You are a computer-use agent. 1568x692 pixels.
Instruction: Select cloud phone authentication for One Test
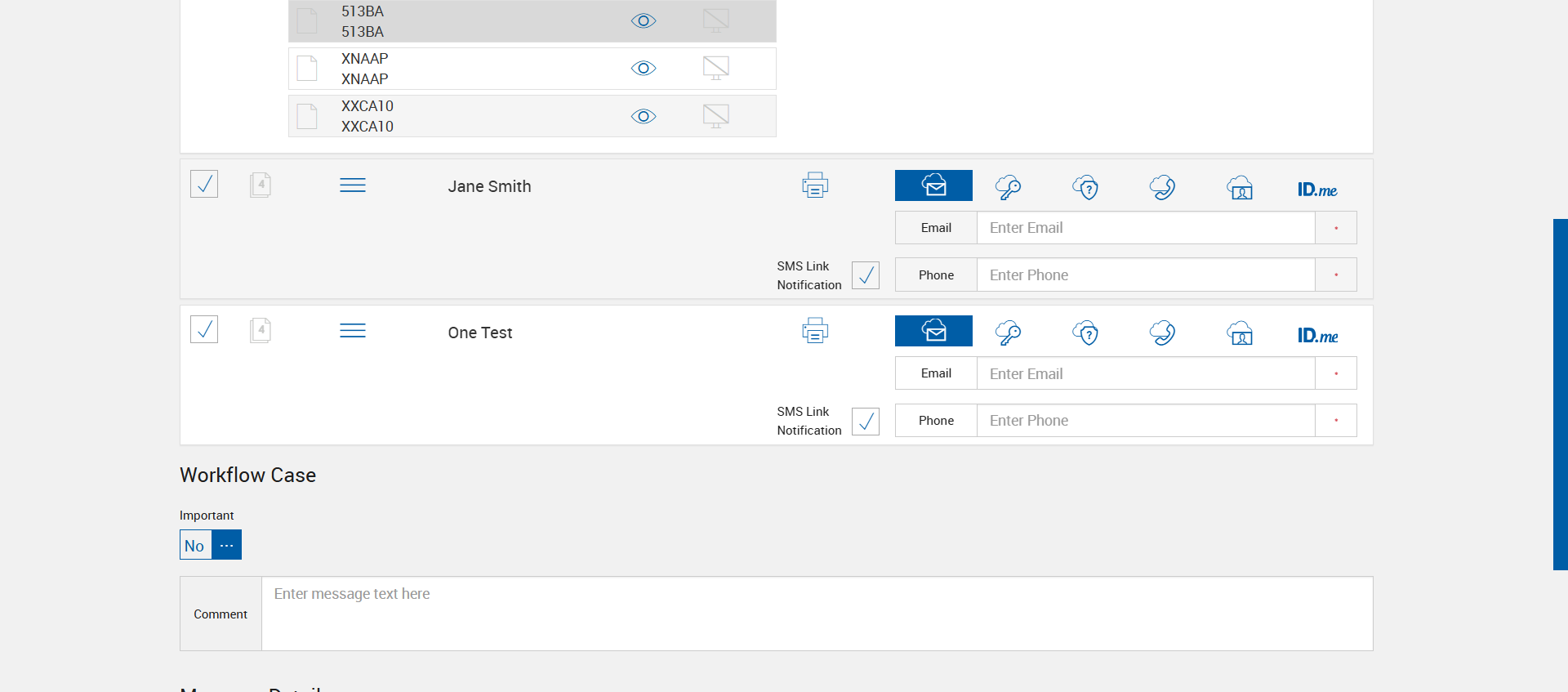[x=1162, y=333]
